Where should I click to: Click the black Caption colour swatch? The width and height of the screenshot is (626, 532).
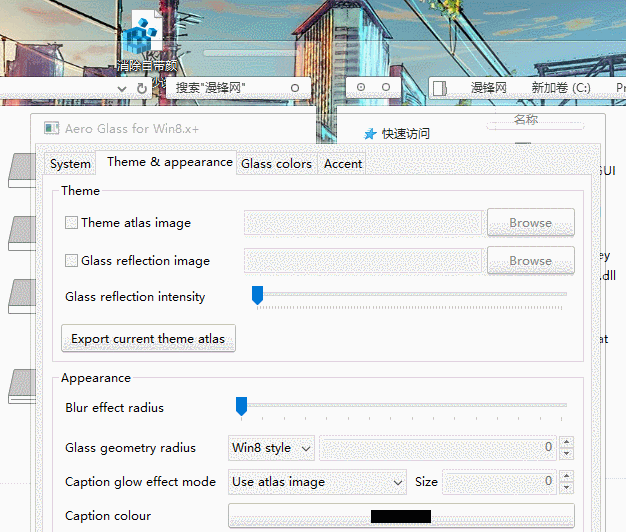400,516
